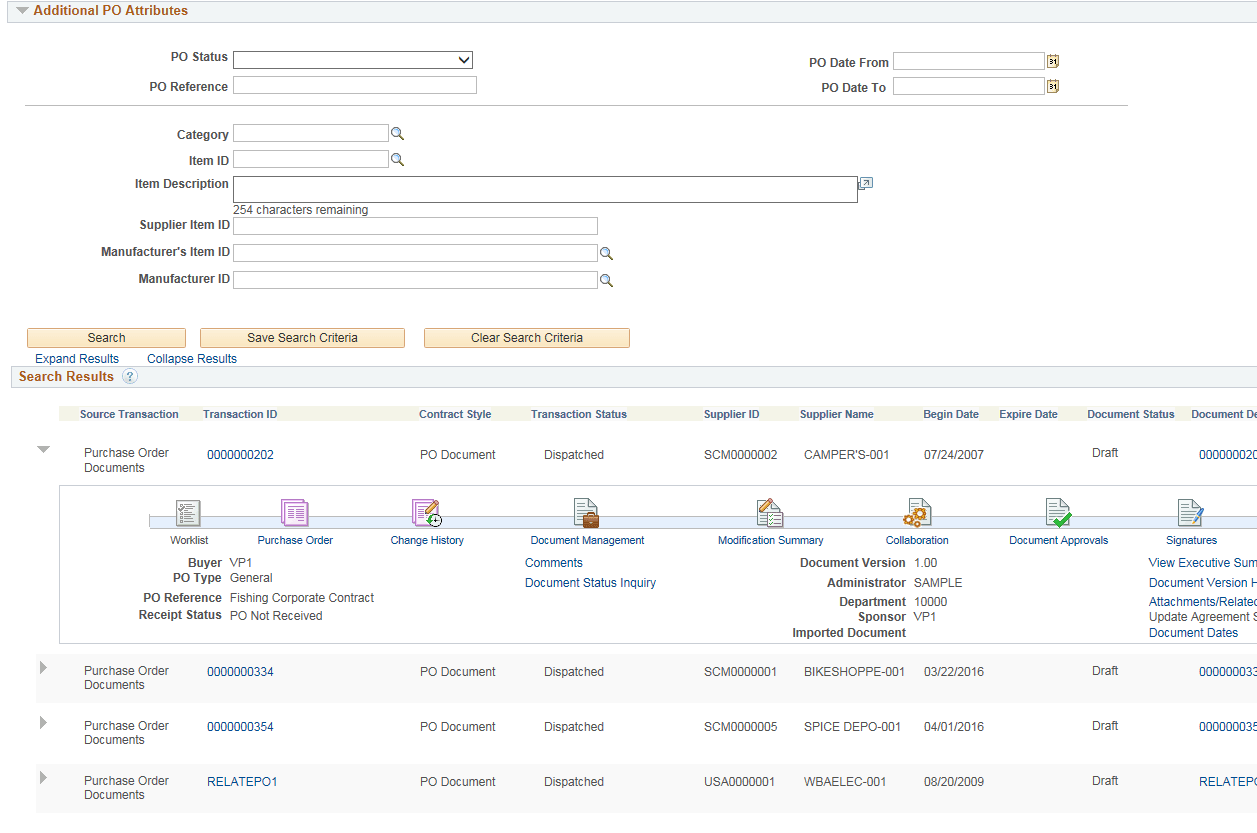Viewport: 1257px width, 833px height.
Task: Click the Purchase Order icon
Action: click(294, 513)
